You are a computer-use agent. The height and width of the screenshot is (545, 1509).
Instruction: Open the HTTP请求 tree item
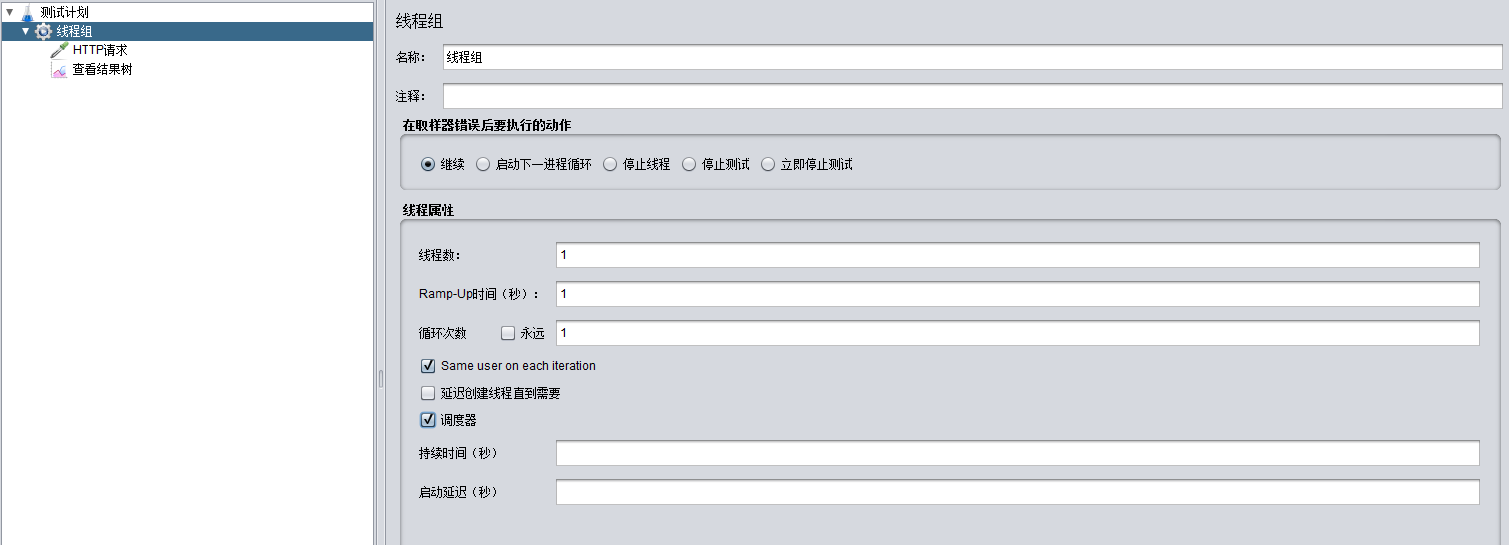click(x=99, y=50)
